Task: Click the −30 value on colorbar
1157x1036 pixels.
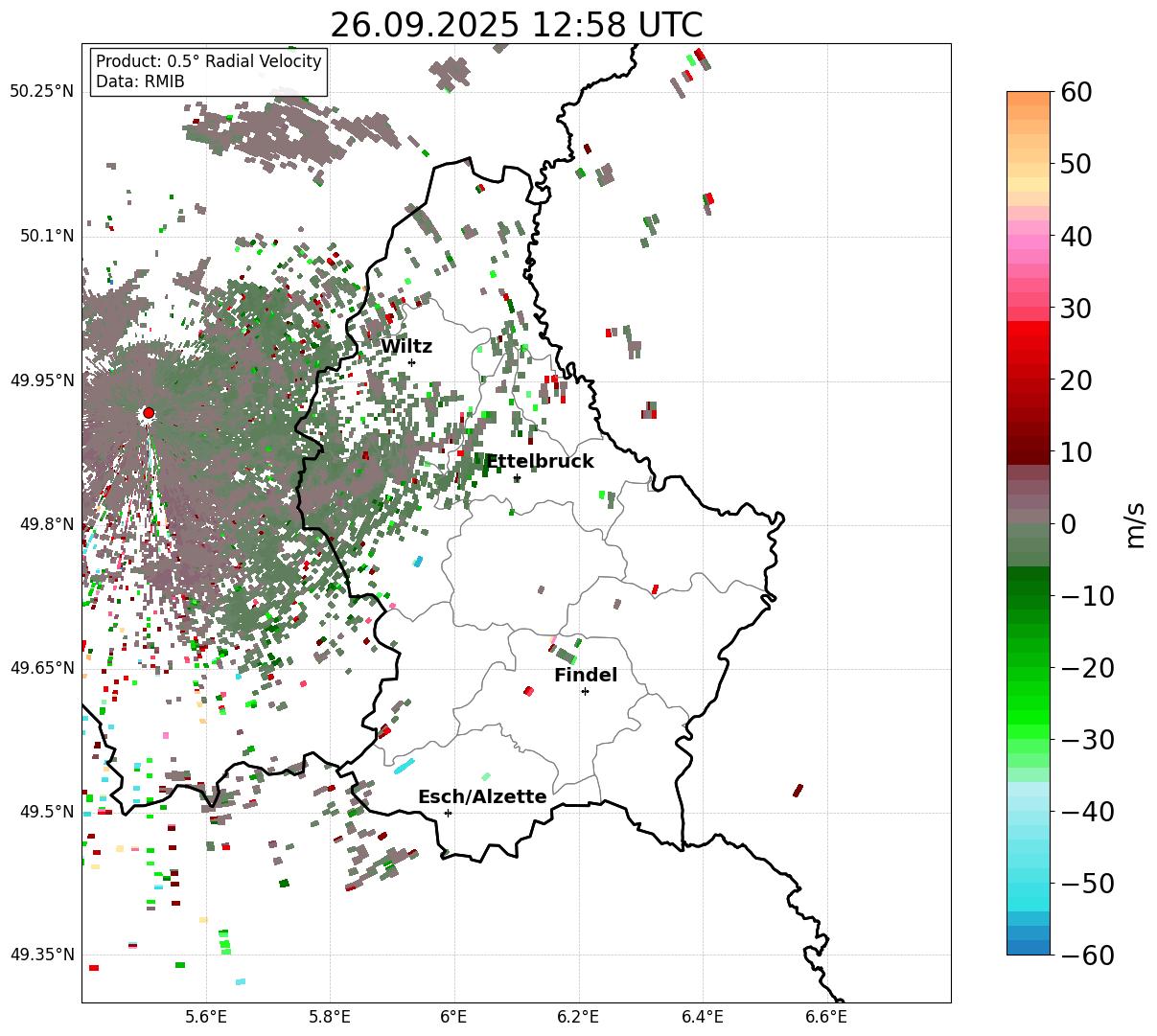Action: pyautogui.click(x=1087, y=740)
